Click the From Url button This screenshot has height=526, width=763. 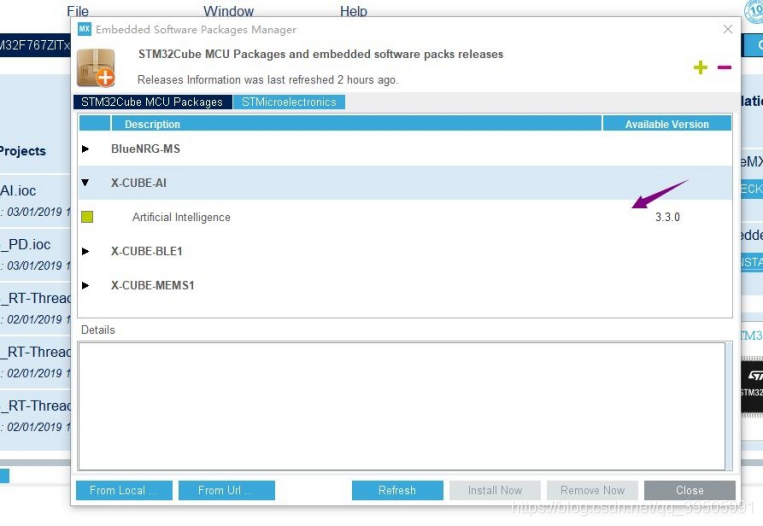[x=226, y=490]
